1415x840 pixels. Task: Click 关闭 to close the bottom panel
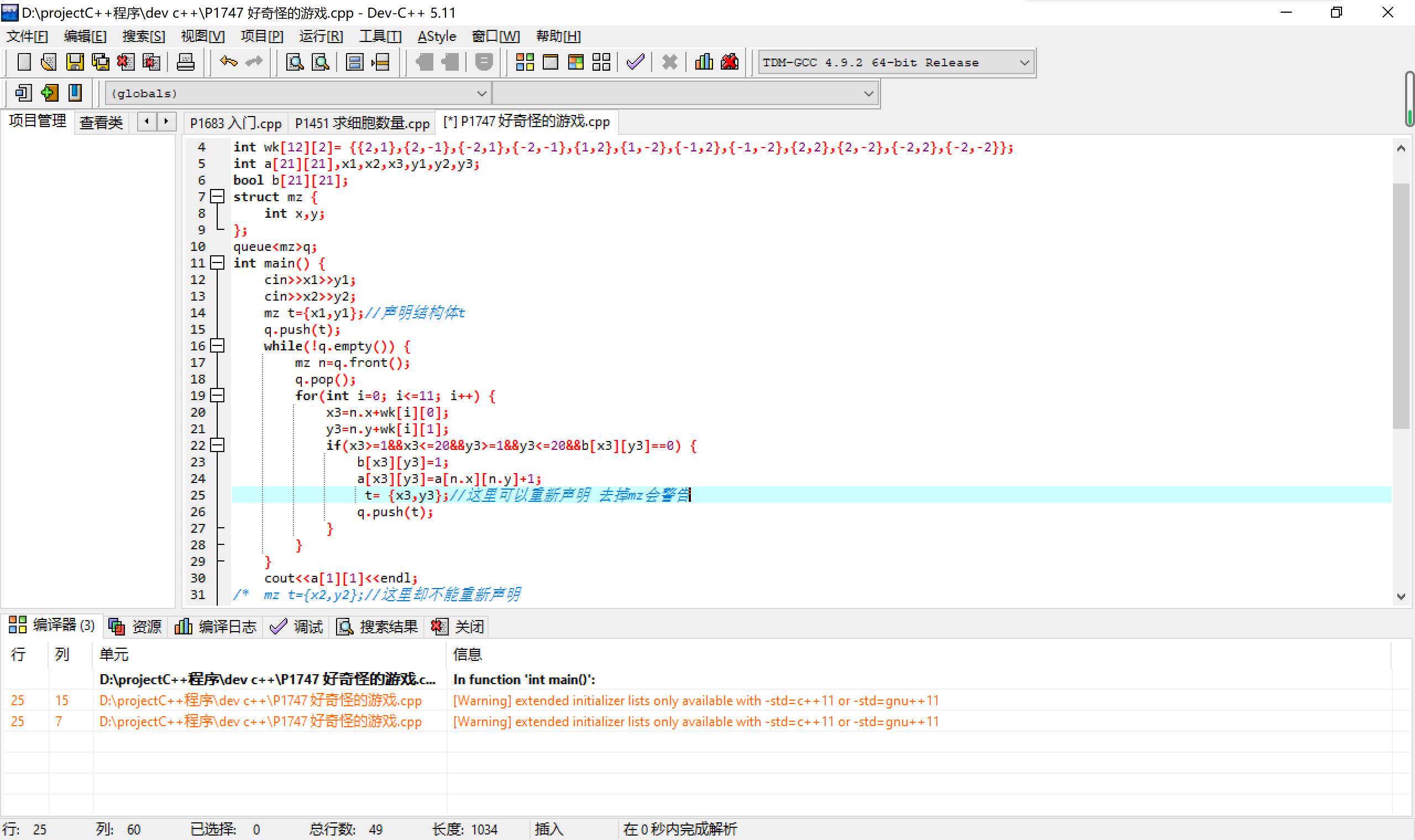tap(457, 626)
